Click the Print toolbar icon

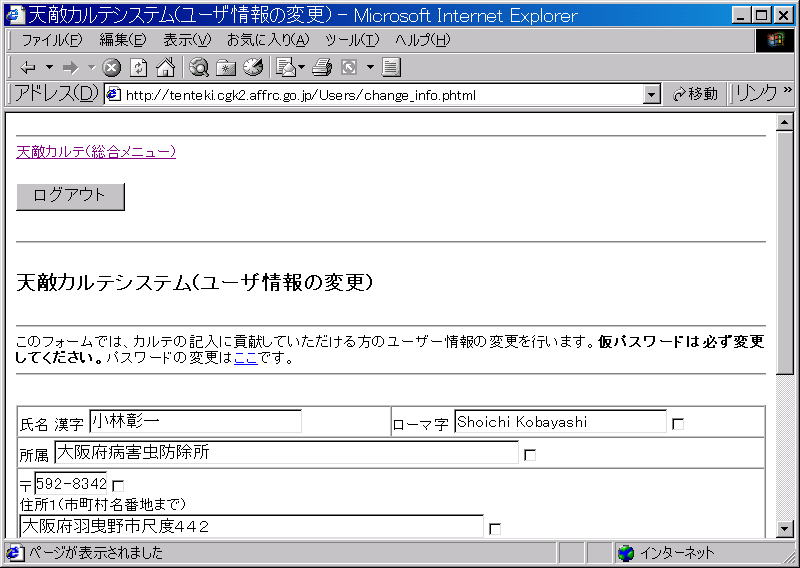[x=321, y=68]
